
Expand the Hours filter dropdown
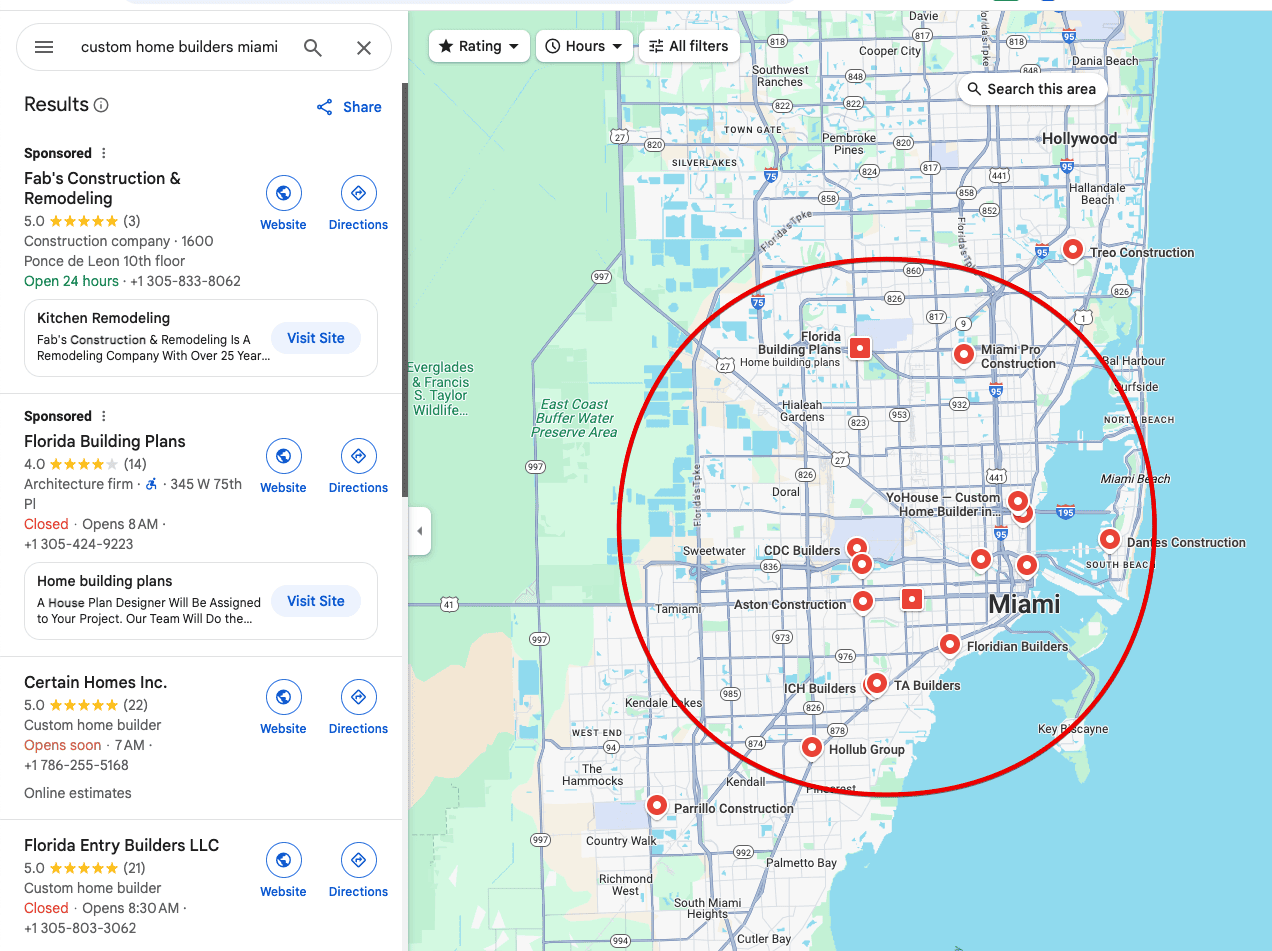click(x=584, y=46)
